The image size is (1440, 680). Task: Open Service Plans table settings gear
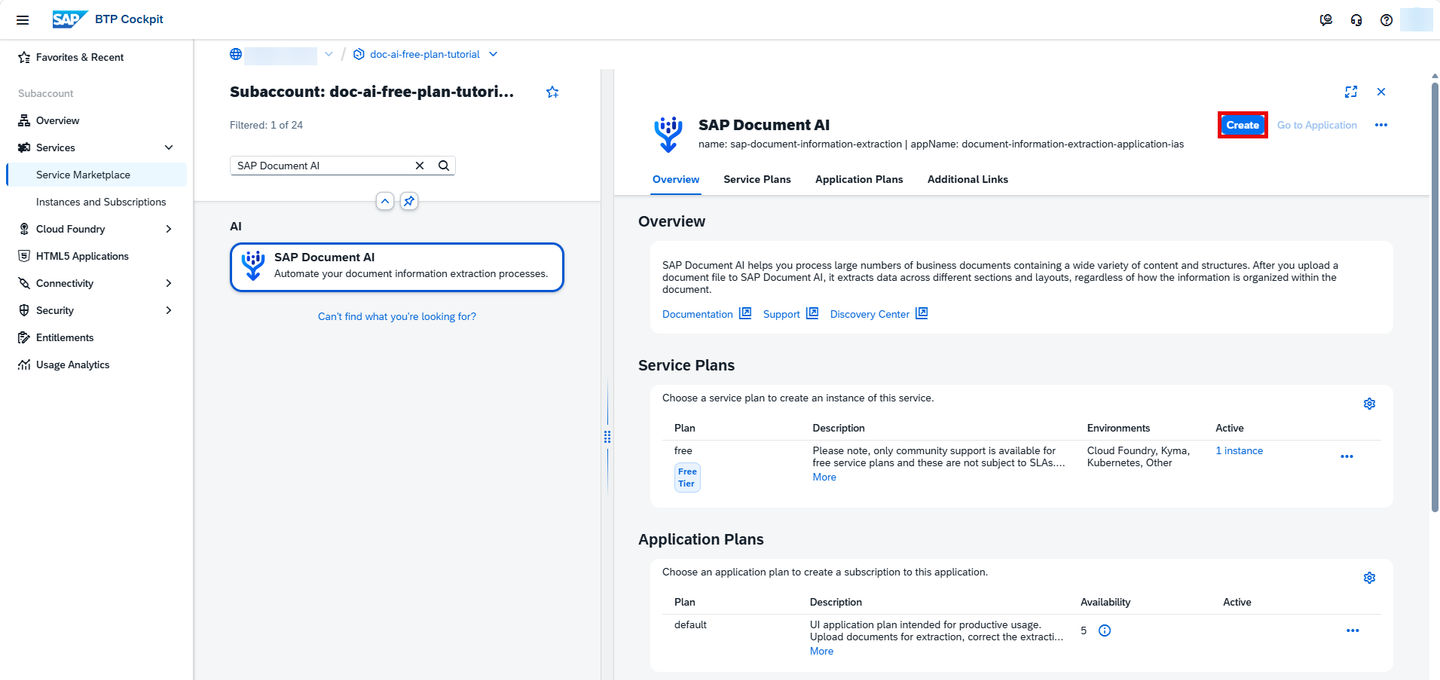pyautogui.click(x=1369, y=404)
